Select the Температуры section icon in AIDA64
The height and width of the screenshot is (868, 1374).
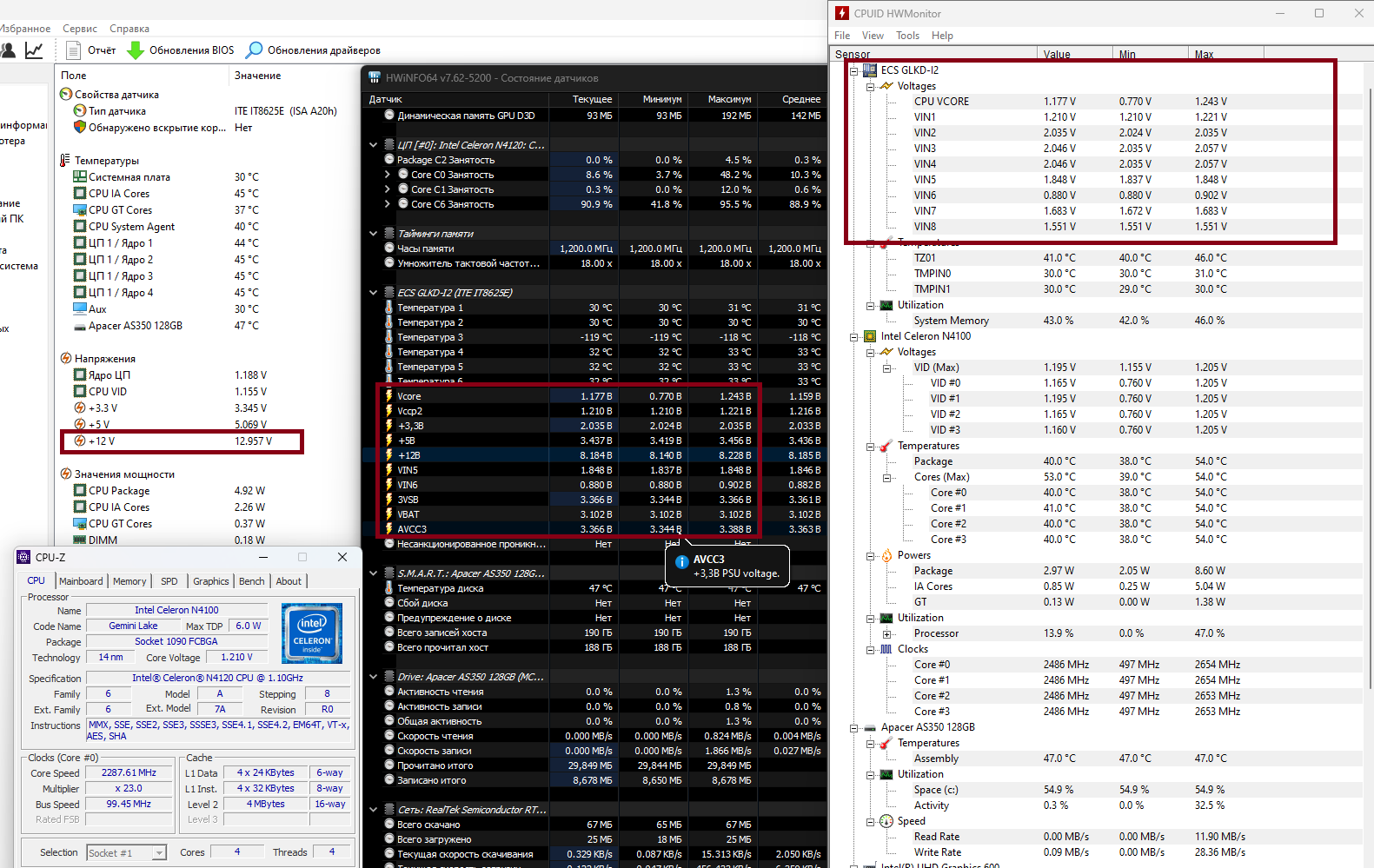pos(65,160)
